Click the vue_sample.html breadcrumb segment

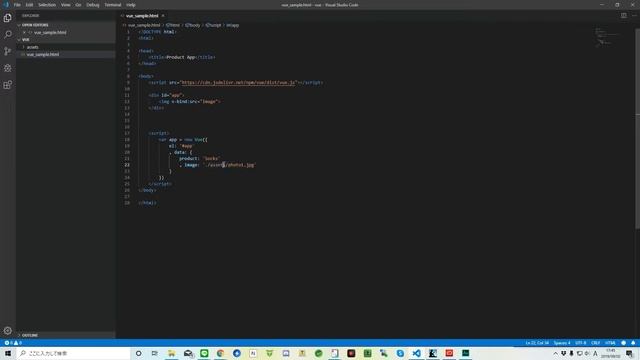tap(144, 25)
